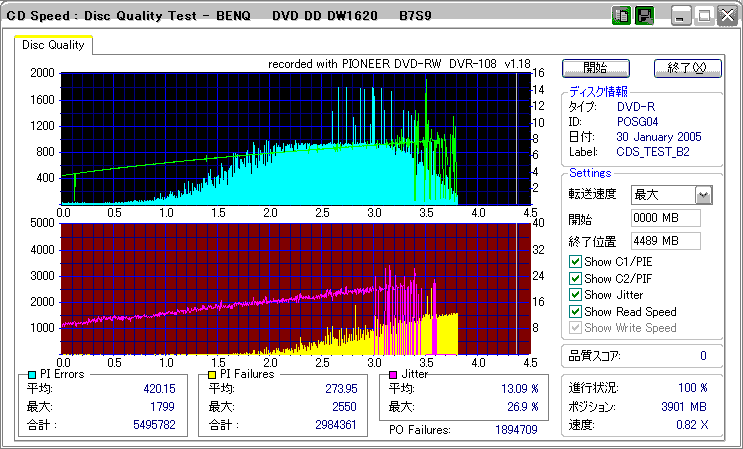
Task: Click the 品質スコア value 0
Action: (x=703, y=356)
